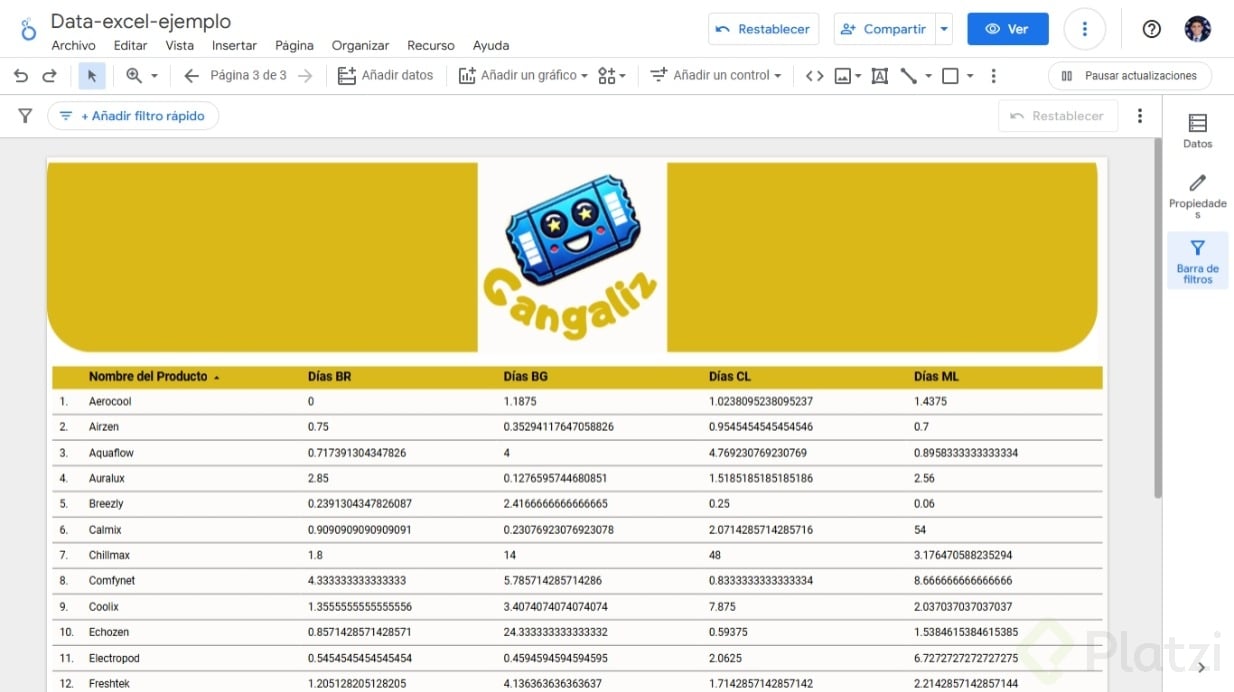Open Barra de filtros panel
This screenshot has height=692, width=1234.
click(x=1197, y=261)
